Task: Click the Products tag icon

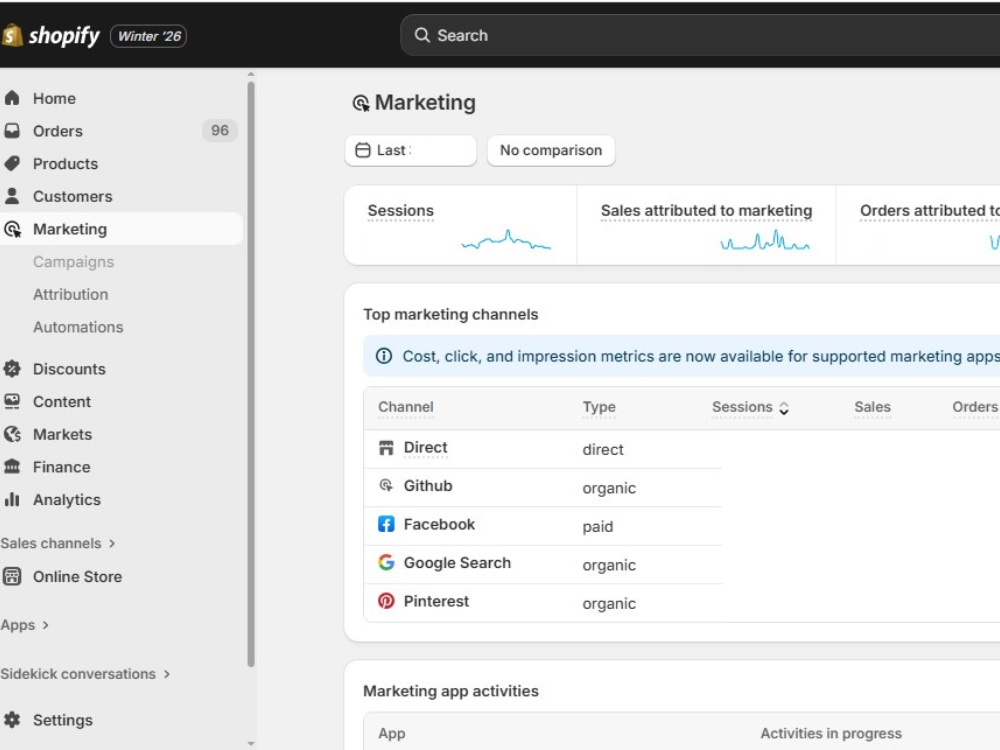Action: point(12,164)
